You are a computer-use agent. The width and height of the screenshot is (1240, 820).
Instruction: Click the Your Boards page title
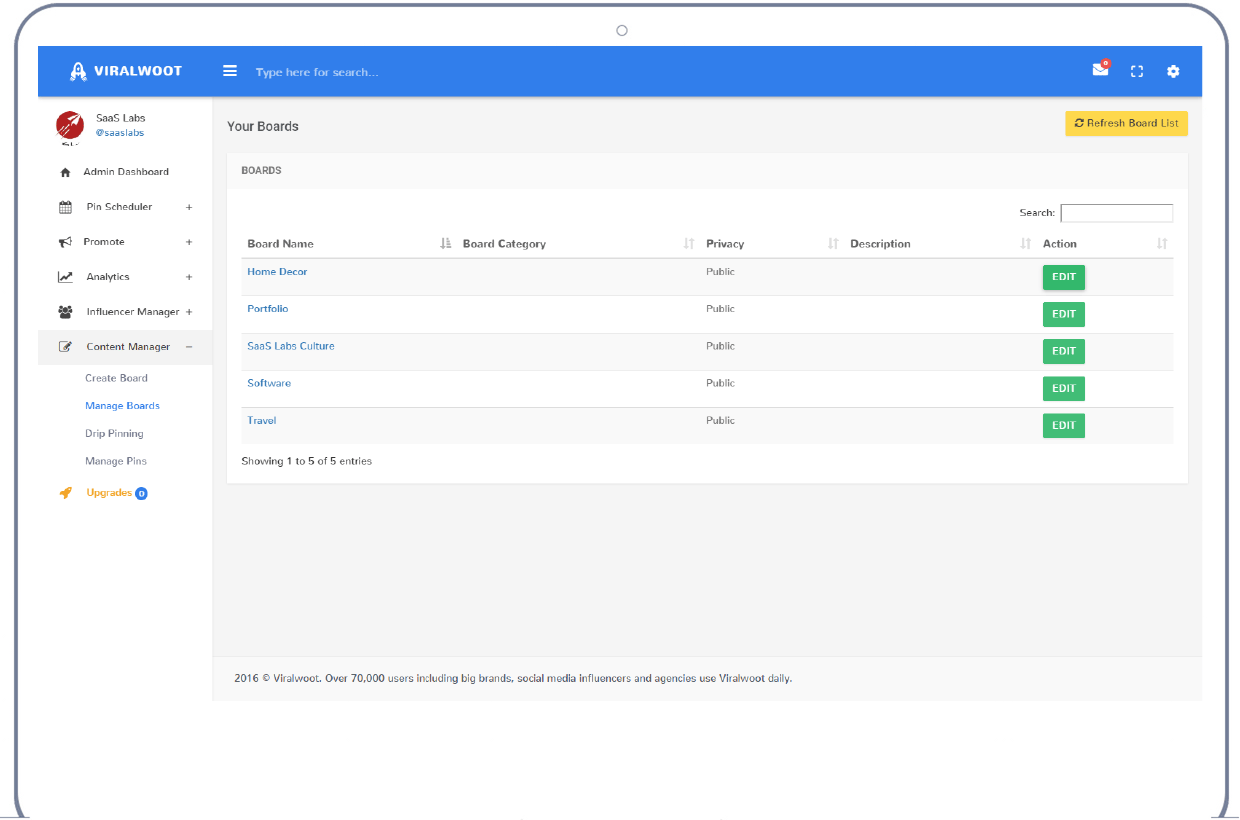point(263,126)
